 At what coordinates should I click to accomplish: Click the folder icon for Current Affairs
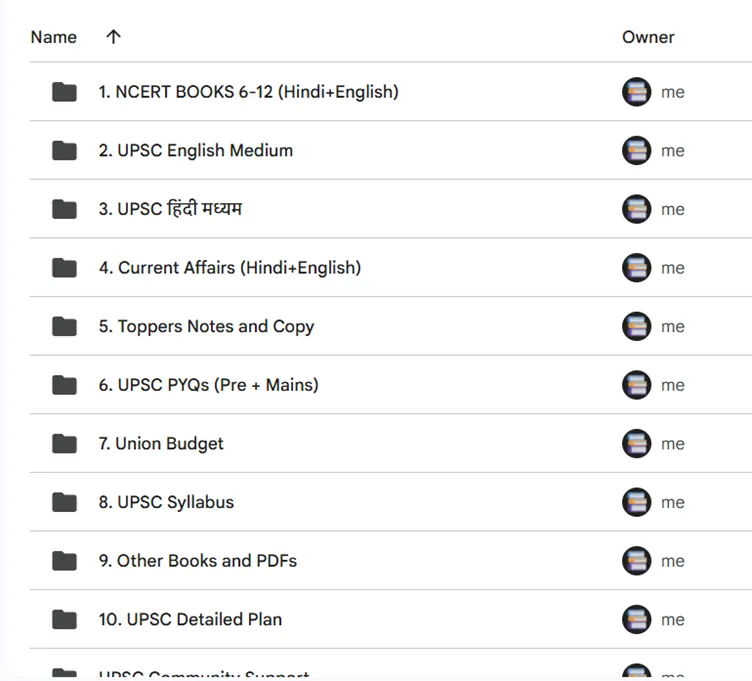tap(65, 268)
